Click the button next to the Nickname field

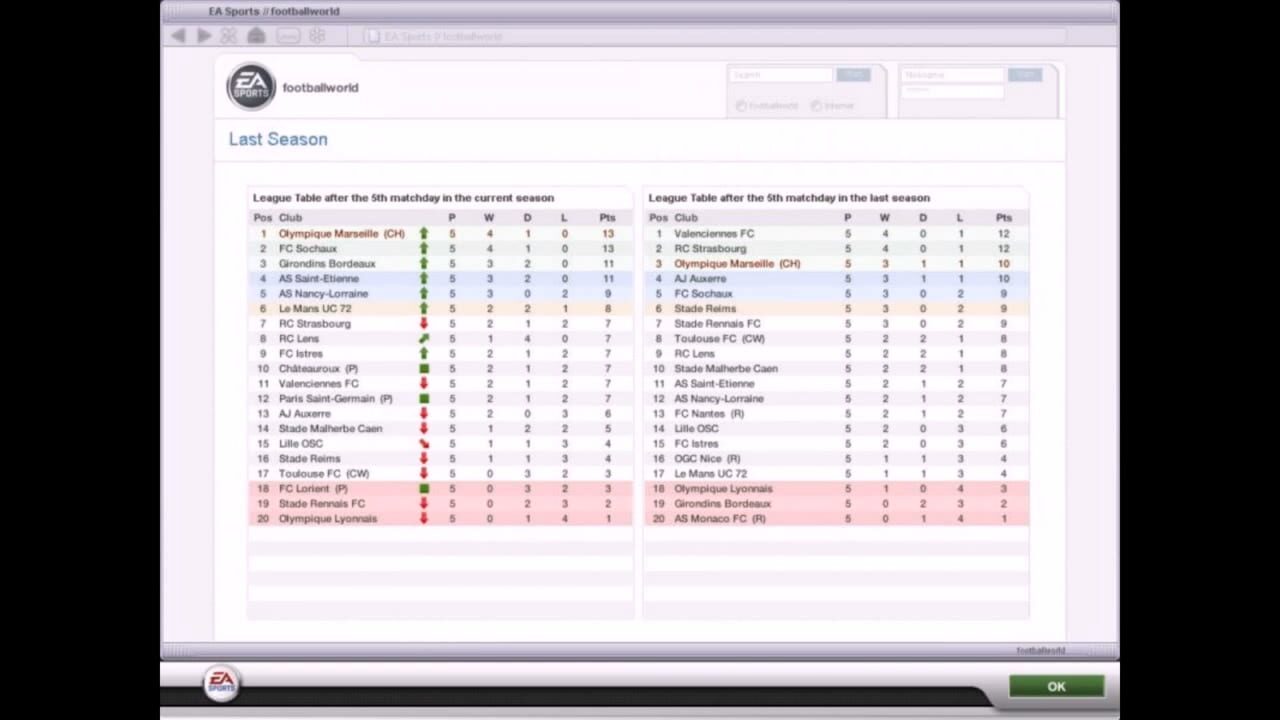(x=1025, y=75)
